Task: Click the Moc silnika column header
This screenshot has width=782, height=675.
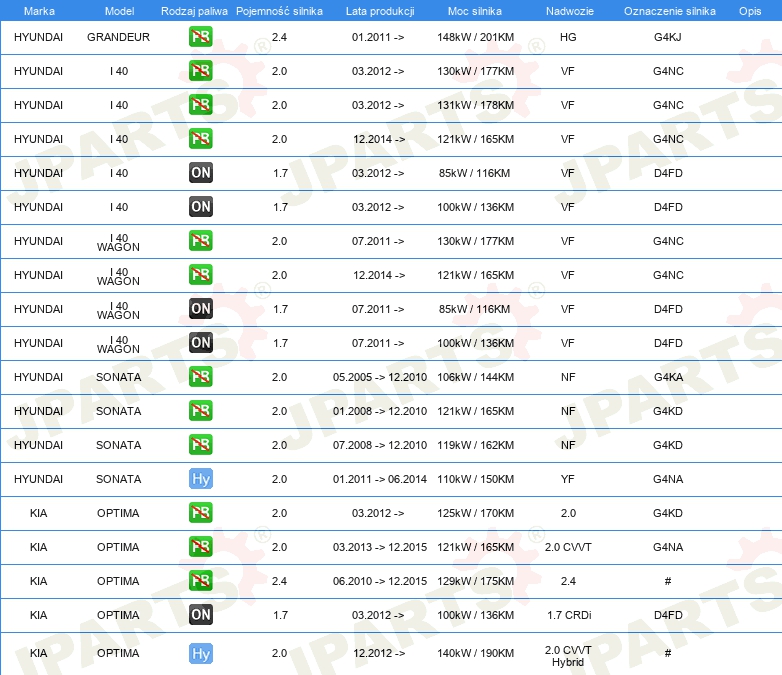Action: (x=475, y=10)
